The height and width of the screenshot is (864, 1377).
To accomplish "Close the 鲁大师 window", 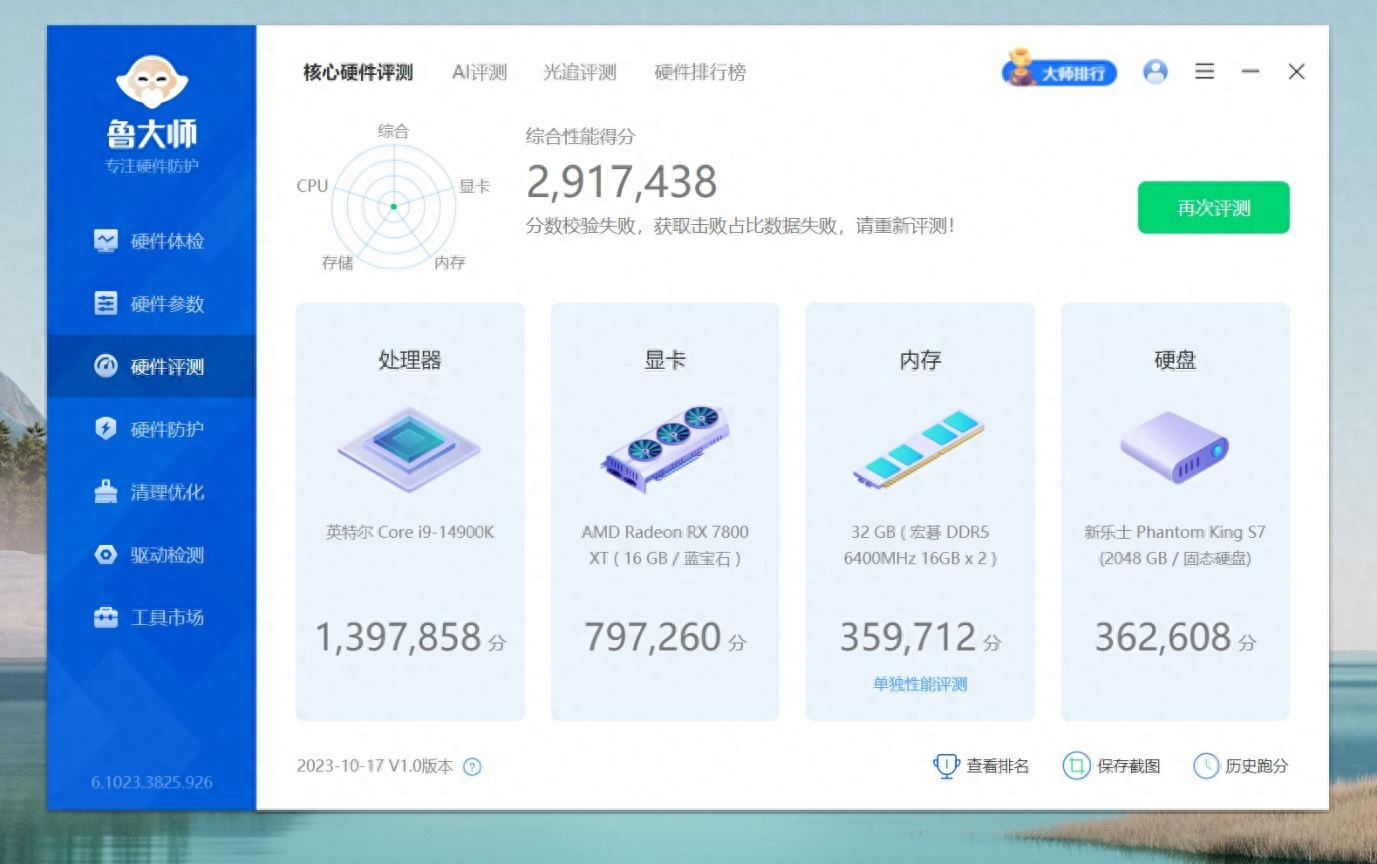I will click(x=1297, y=72).
